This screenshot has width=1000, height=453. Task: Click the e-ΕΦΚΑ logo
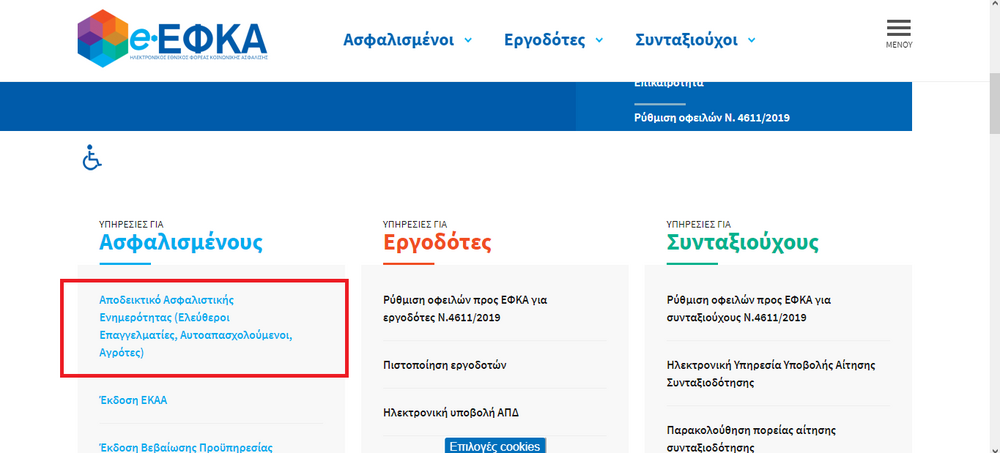point(172,38)
